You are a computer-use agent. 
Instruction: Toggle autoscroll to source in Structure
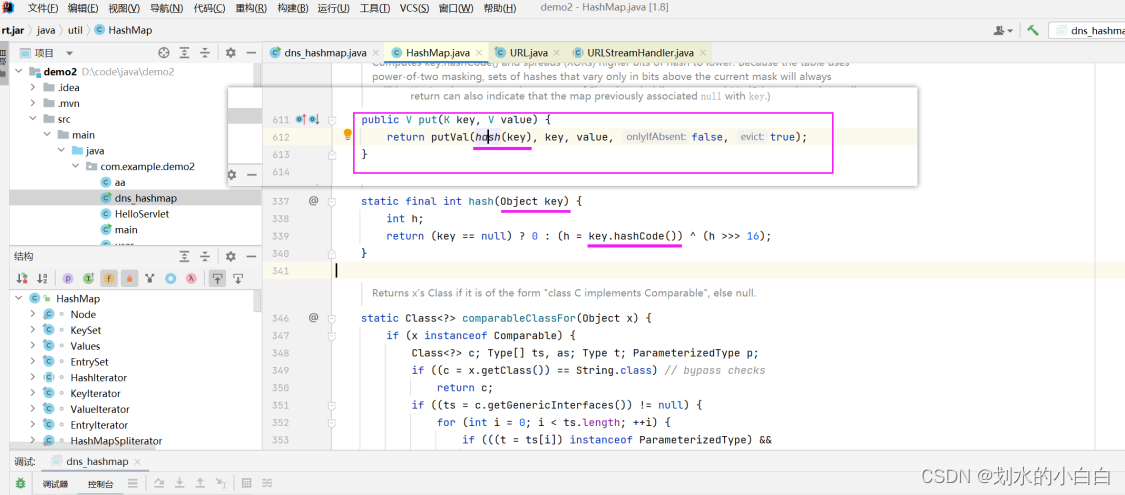tap(217, 278)
